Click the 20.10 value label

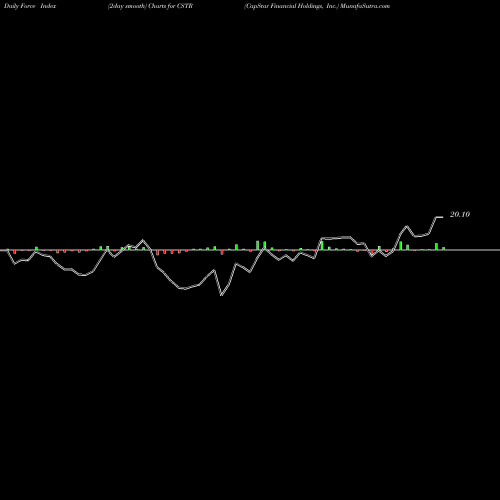click(460, 214)
